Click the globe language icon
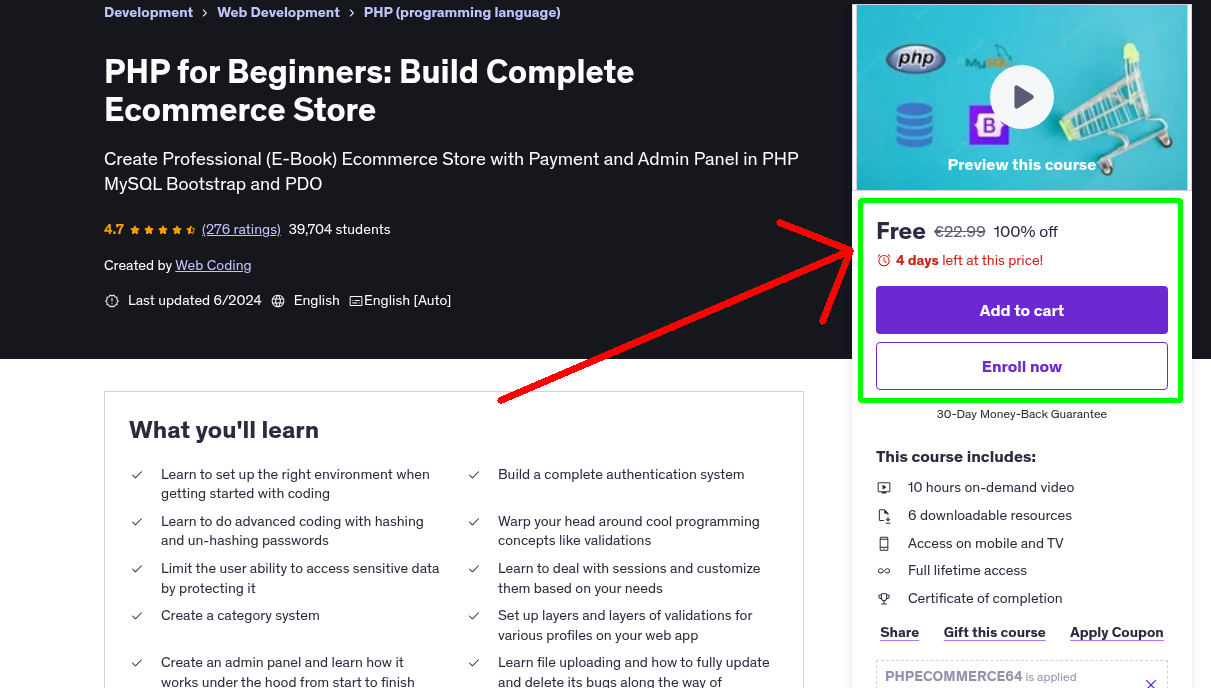Viewport: 1211px width, 688px height. (278, 300)
